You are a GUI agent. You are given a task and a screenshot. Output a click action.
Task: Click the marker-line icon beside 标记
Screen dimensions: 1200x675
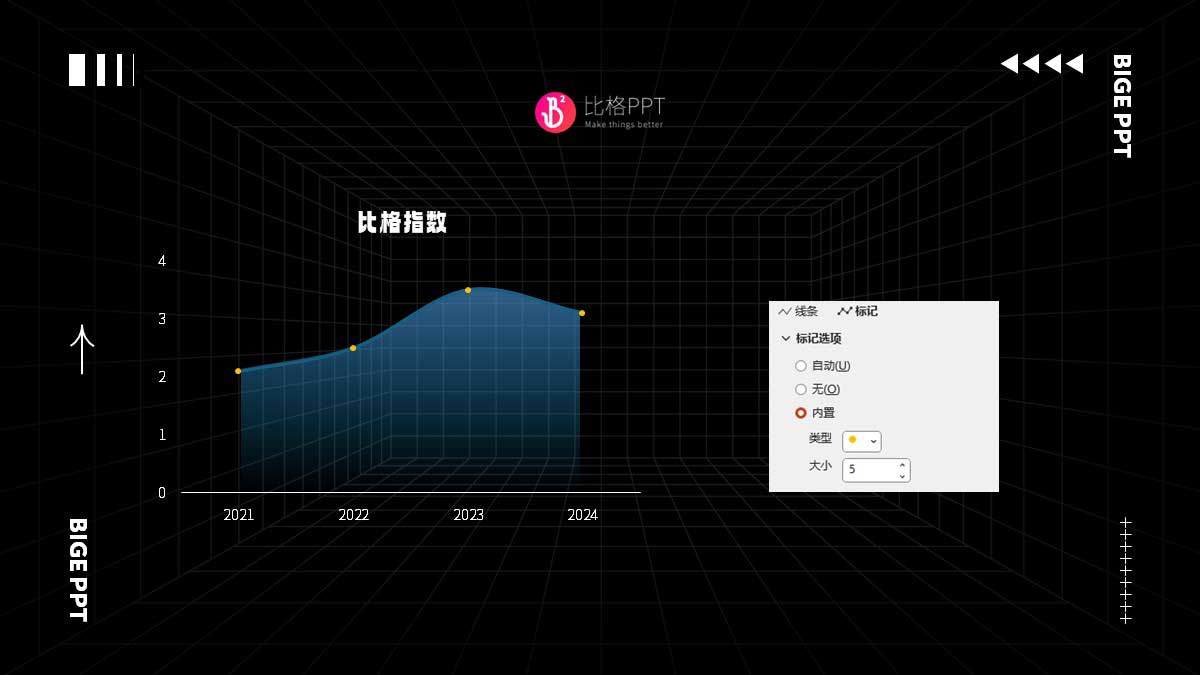coord(843,311)
